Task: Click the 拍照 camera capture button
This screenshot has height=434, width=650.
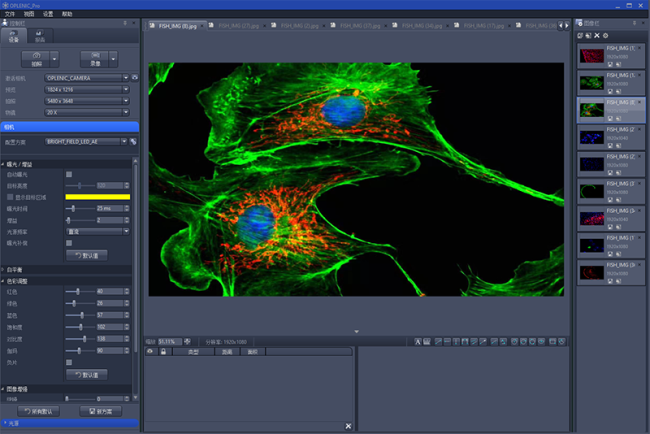Action: [x=36, y=59]
